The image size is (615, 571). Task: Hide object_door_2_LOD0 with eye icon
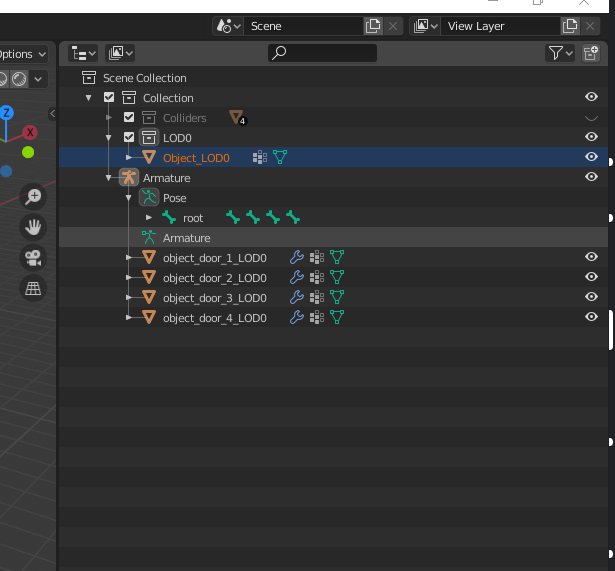[591, 277]
